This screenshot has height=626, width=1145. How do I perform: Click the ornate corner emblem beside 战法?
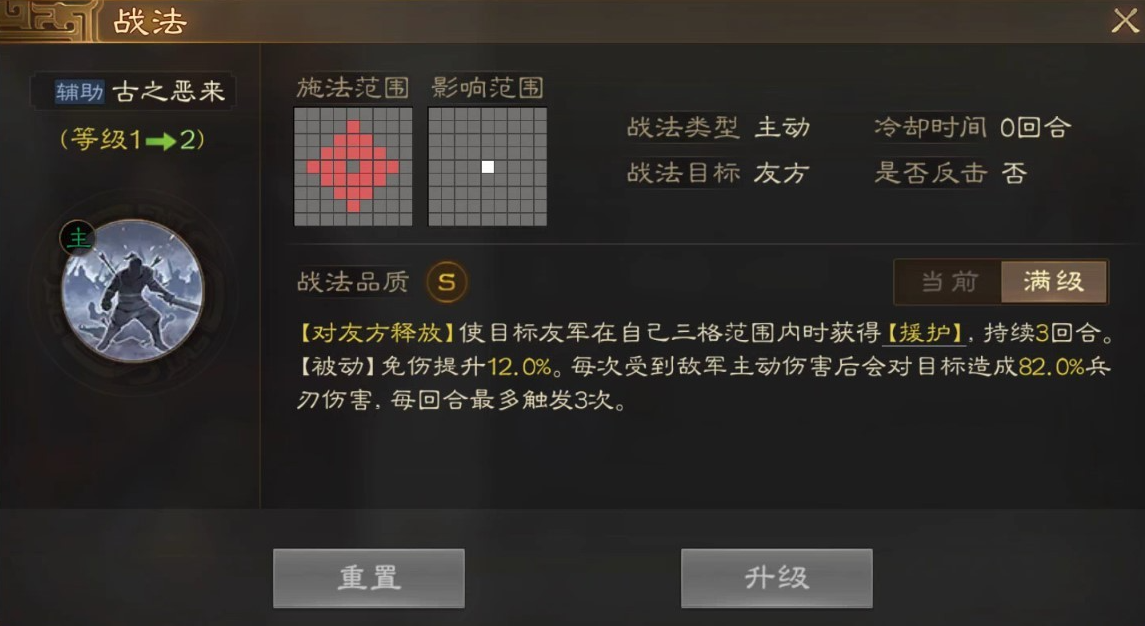click(x=48, y=20)
